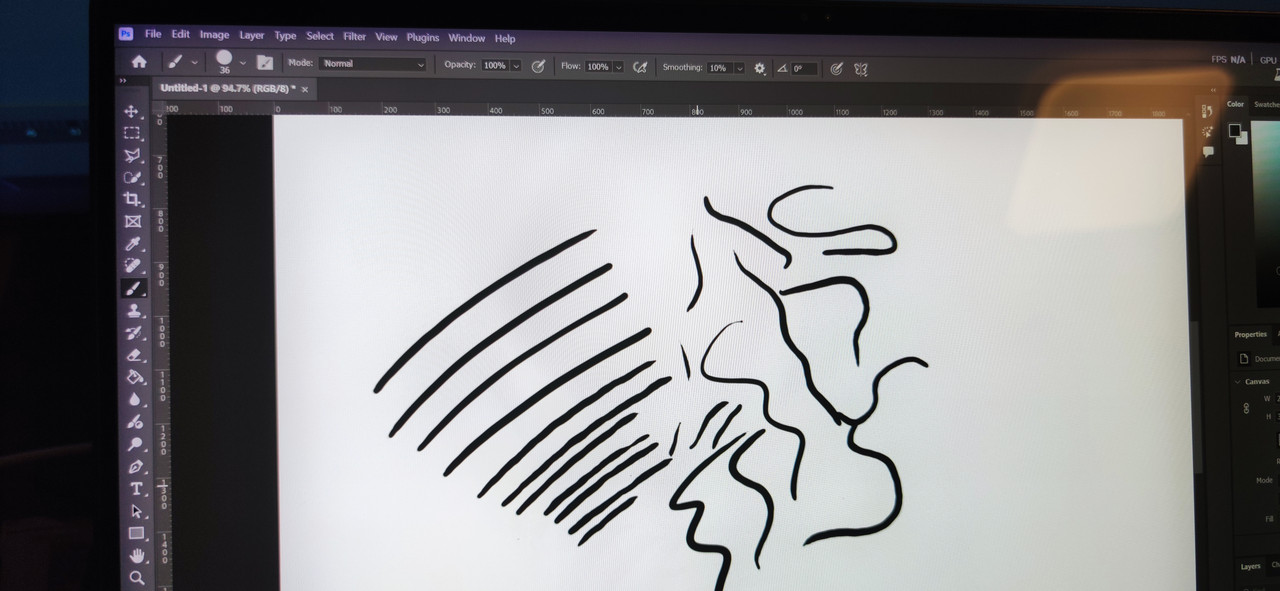Viewport: 1280px width, 591px height.
Task: Click the brush angle 0° field
Action: click(804, 69)
